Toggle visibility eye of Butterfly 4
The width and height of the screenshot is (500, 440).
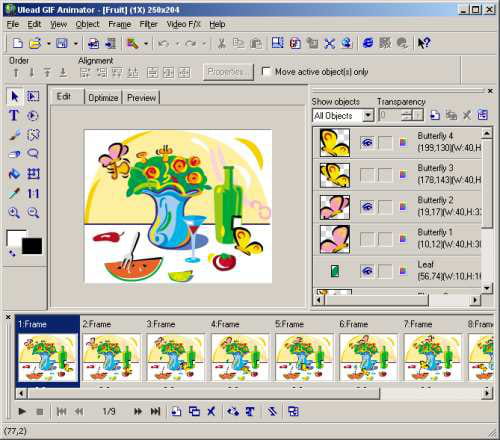pyautogui.click(x=367, y=143)
